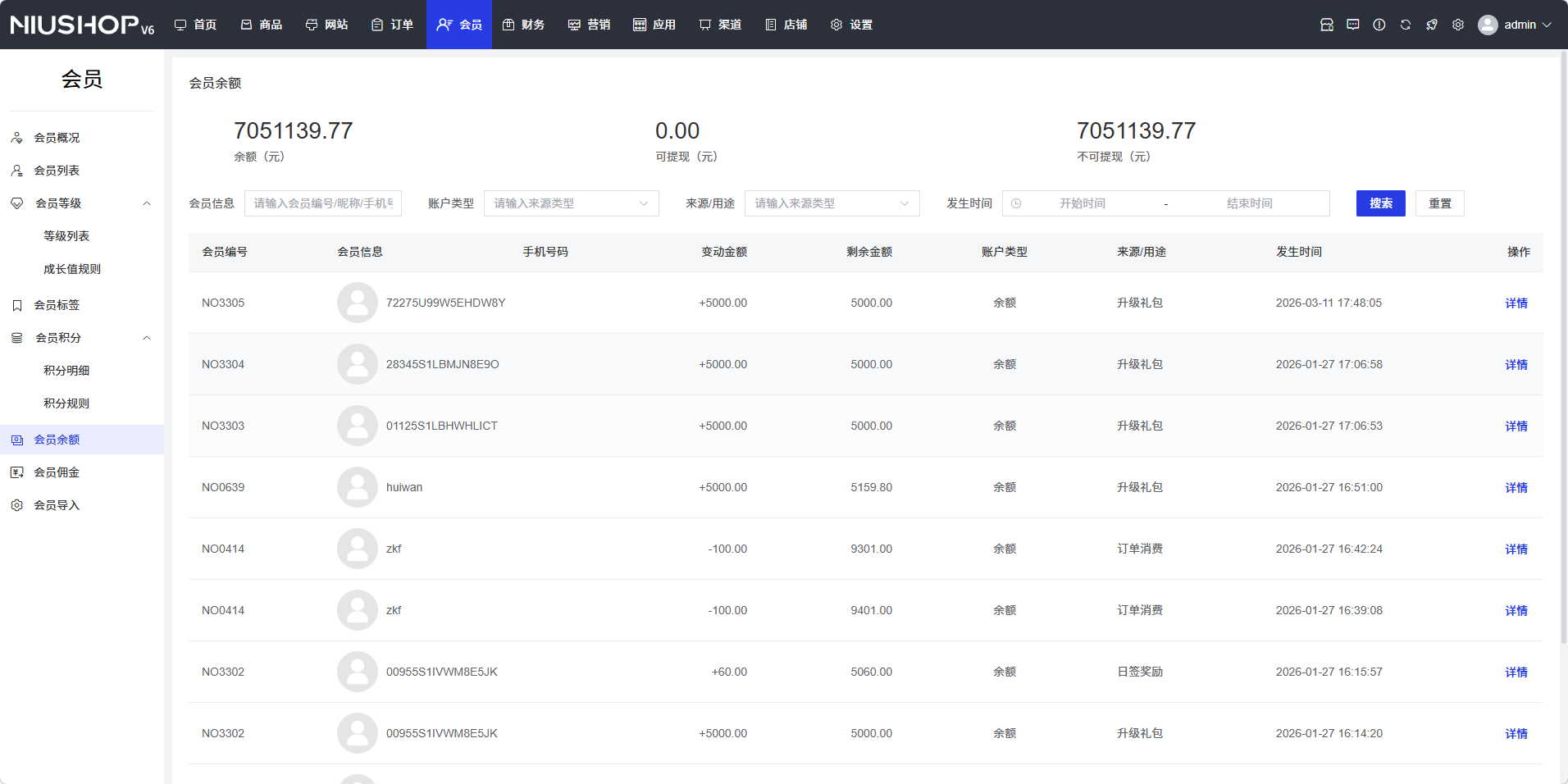Click the rocket icon in the header

click(1432, 25)
